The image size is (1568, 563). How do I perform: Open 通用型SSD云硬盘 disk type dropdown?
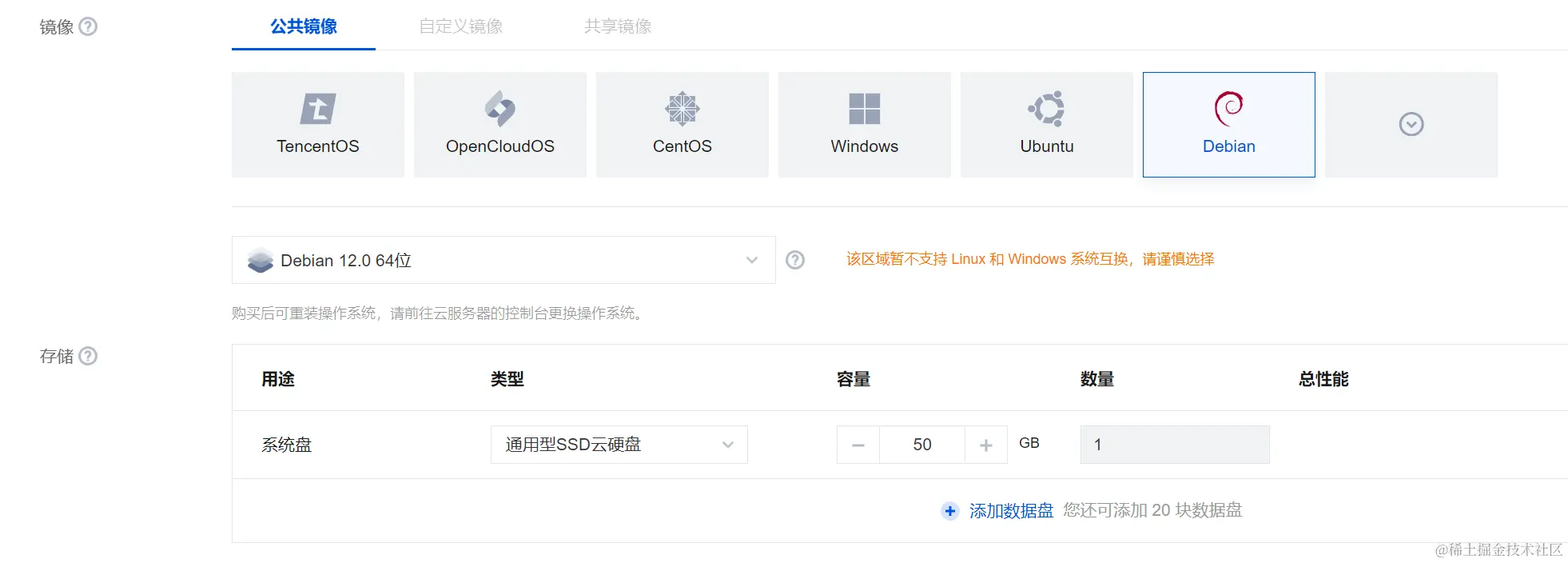619,445
